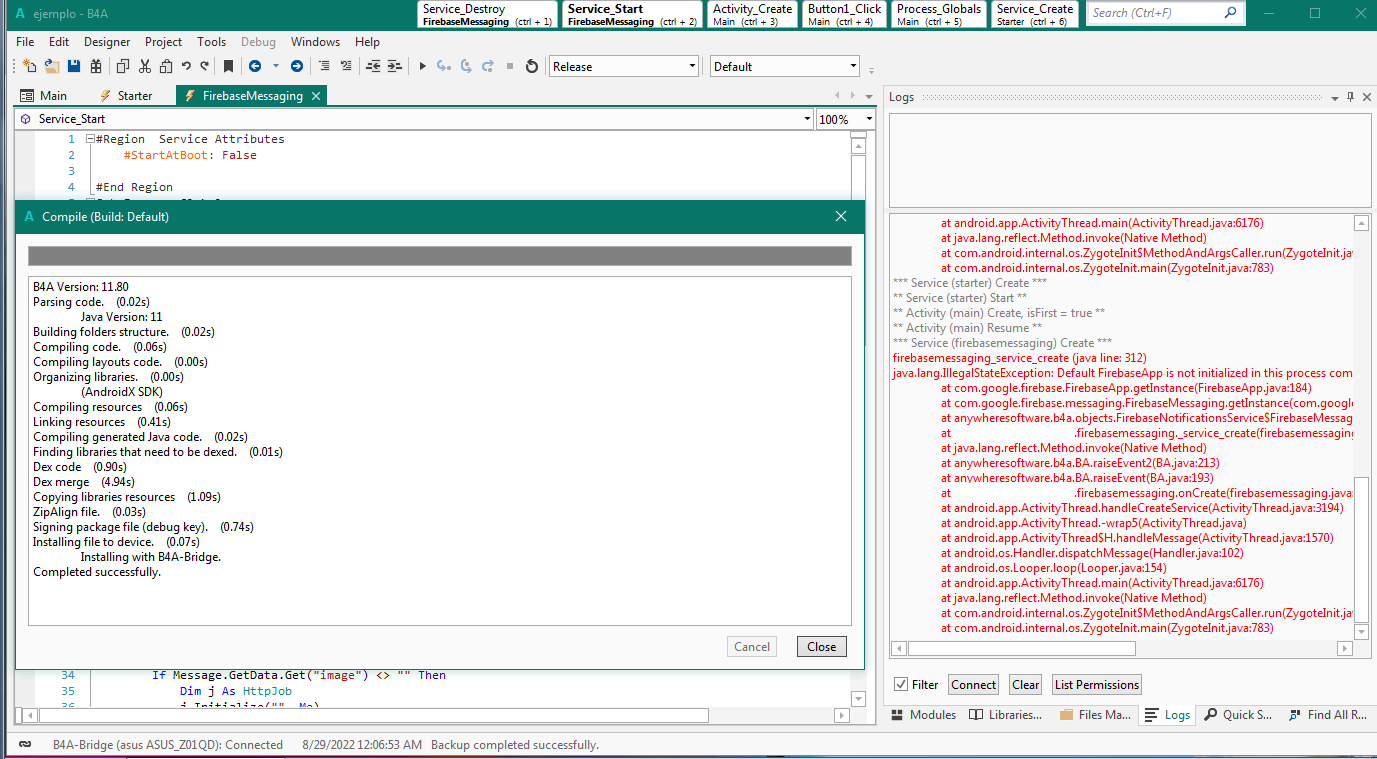Collapse the Service Attributes region on line 1
This screenshot has width=1377, height=759.
[x=90, y=139]
